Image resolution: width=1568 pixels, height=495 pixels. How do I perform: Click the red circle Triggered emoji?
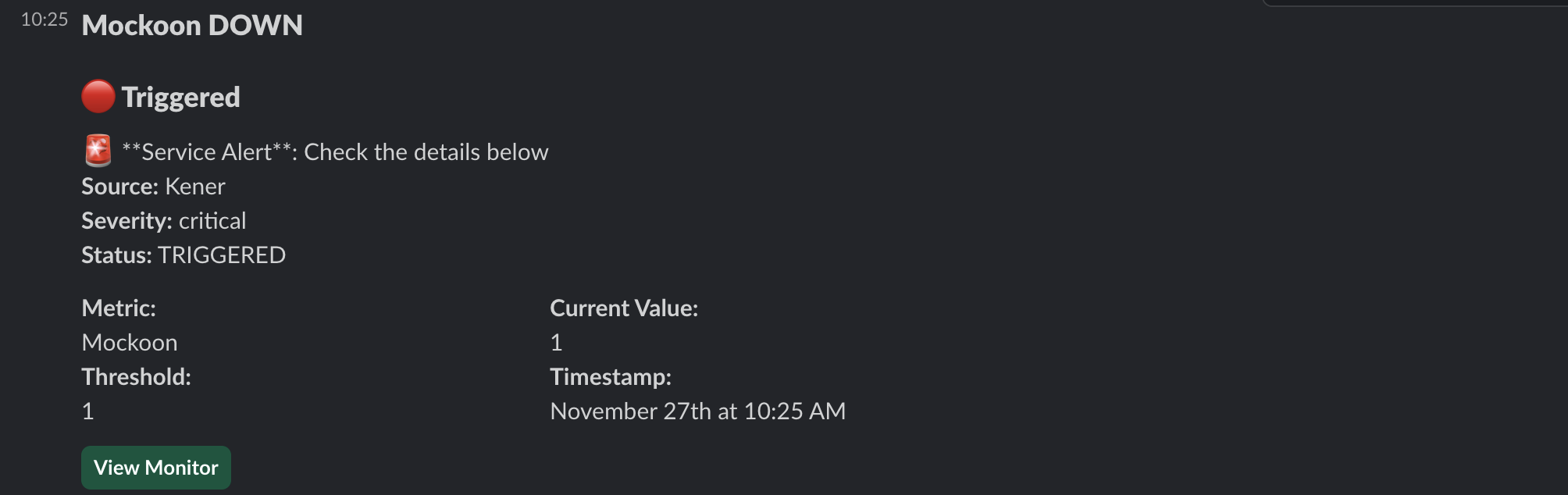(x=98, y=97)
